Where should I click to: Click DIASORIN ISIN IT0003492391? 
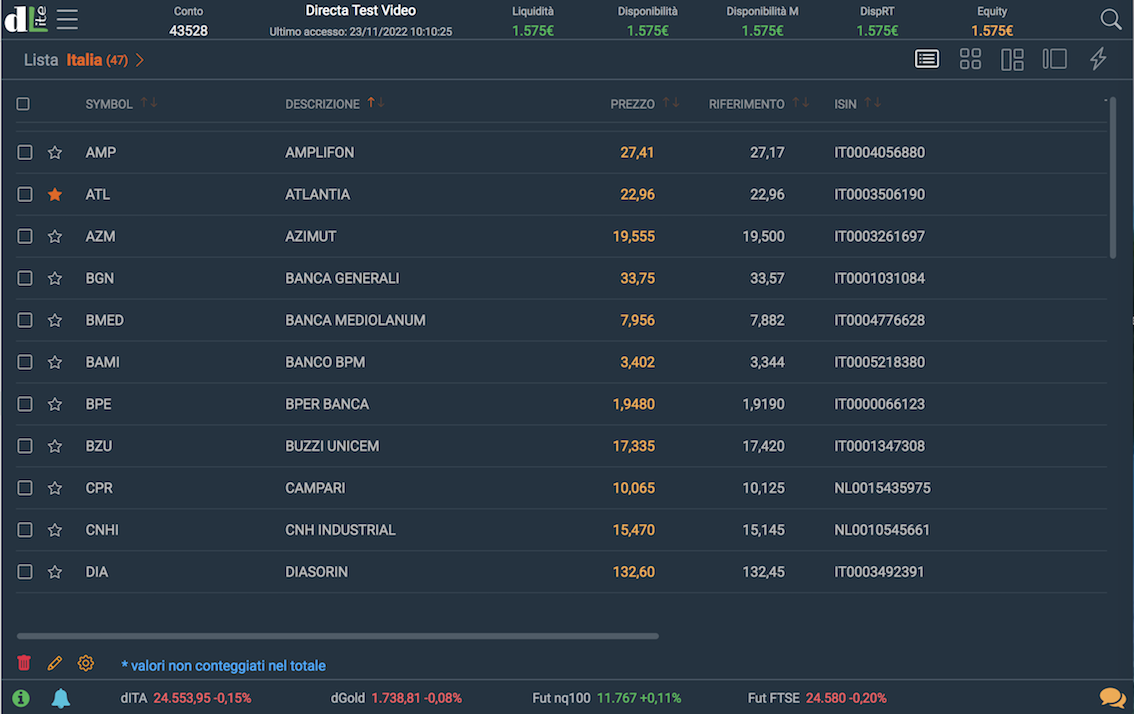[x=879, y=572]
